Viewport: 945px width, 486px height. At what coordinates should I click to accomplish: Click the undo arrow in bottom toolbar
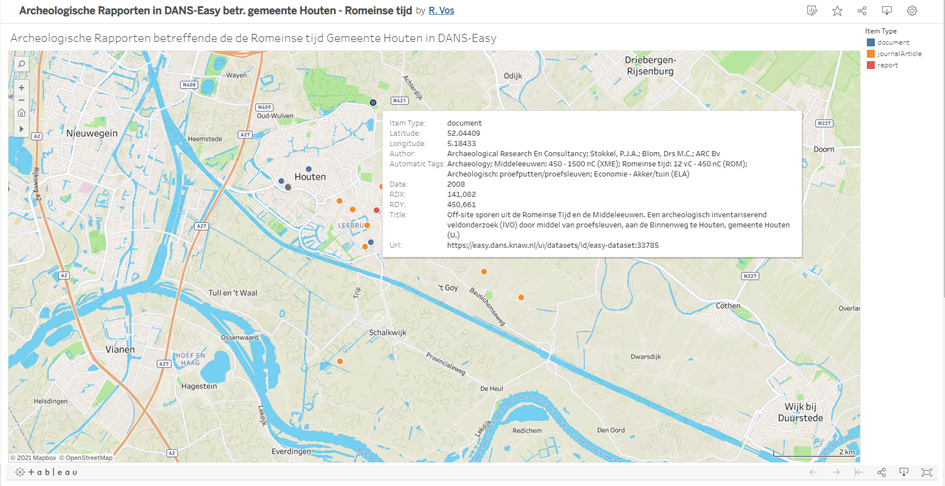point(813,472)
